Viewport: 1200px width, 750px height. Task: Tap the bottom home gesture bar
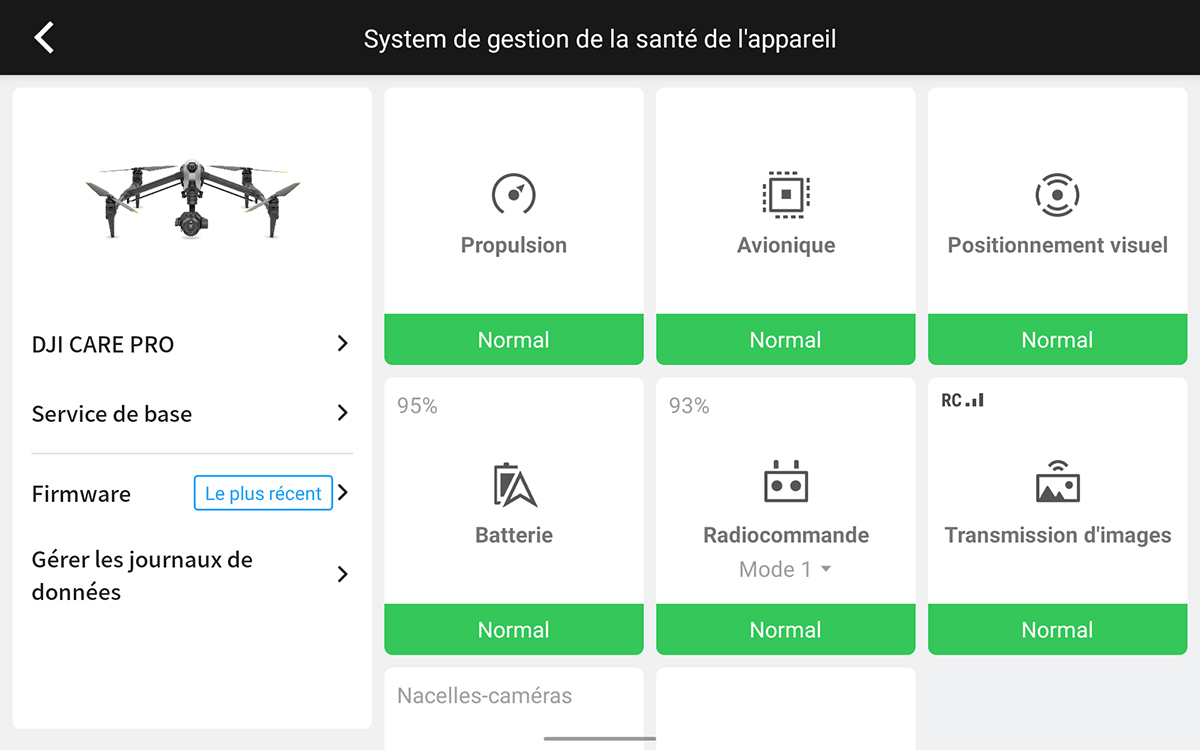click(600, 738)
